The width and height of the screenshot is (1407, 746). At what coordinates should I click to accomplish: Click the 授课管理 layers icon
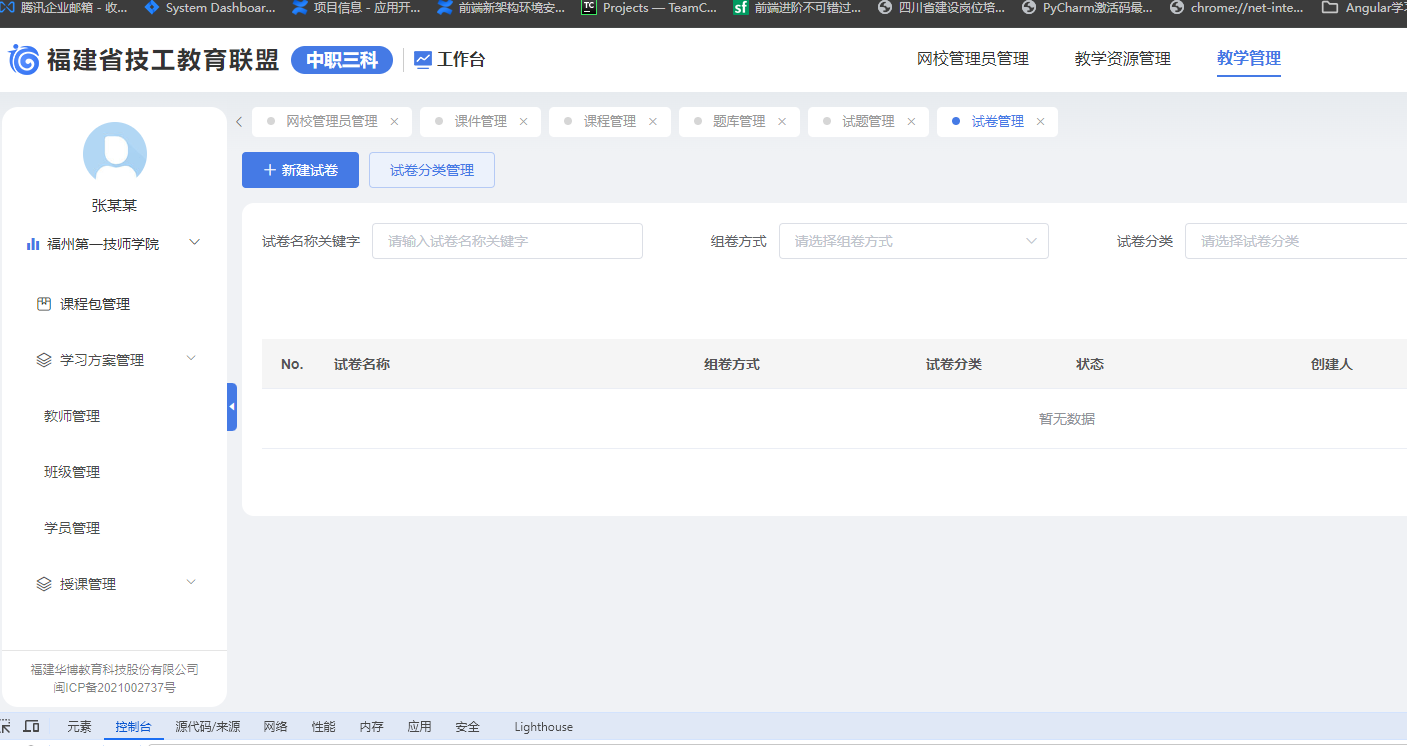pyautogui.click(x=44, y=584)
